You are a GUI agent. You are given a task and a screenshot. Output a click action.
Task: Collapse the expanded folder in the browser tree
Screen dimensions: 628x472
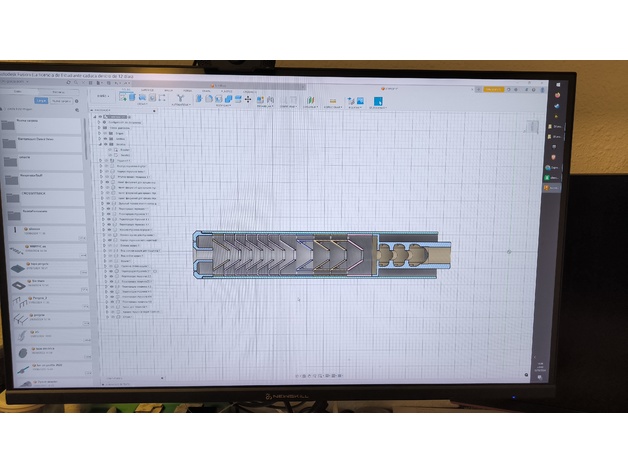[x=97, y=144]
